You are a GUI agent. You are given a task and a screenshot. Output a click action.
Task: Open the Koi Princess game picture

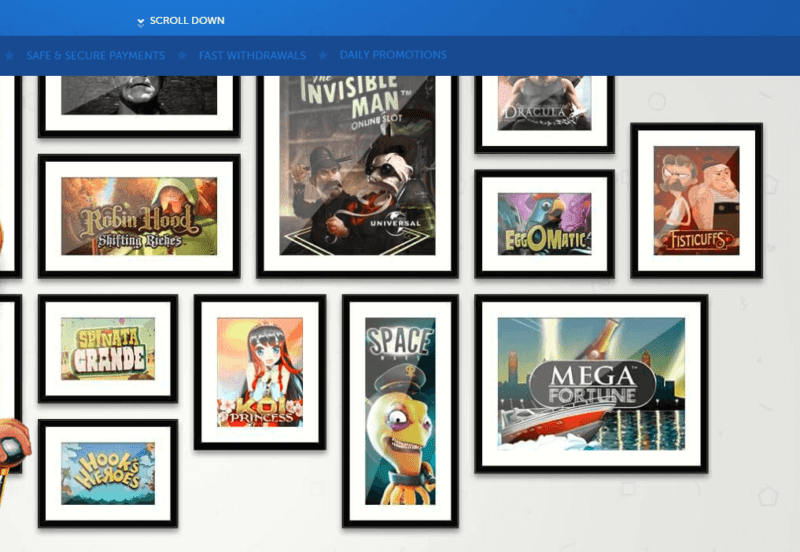tap(259, 371)
